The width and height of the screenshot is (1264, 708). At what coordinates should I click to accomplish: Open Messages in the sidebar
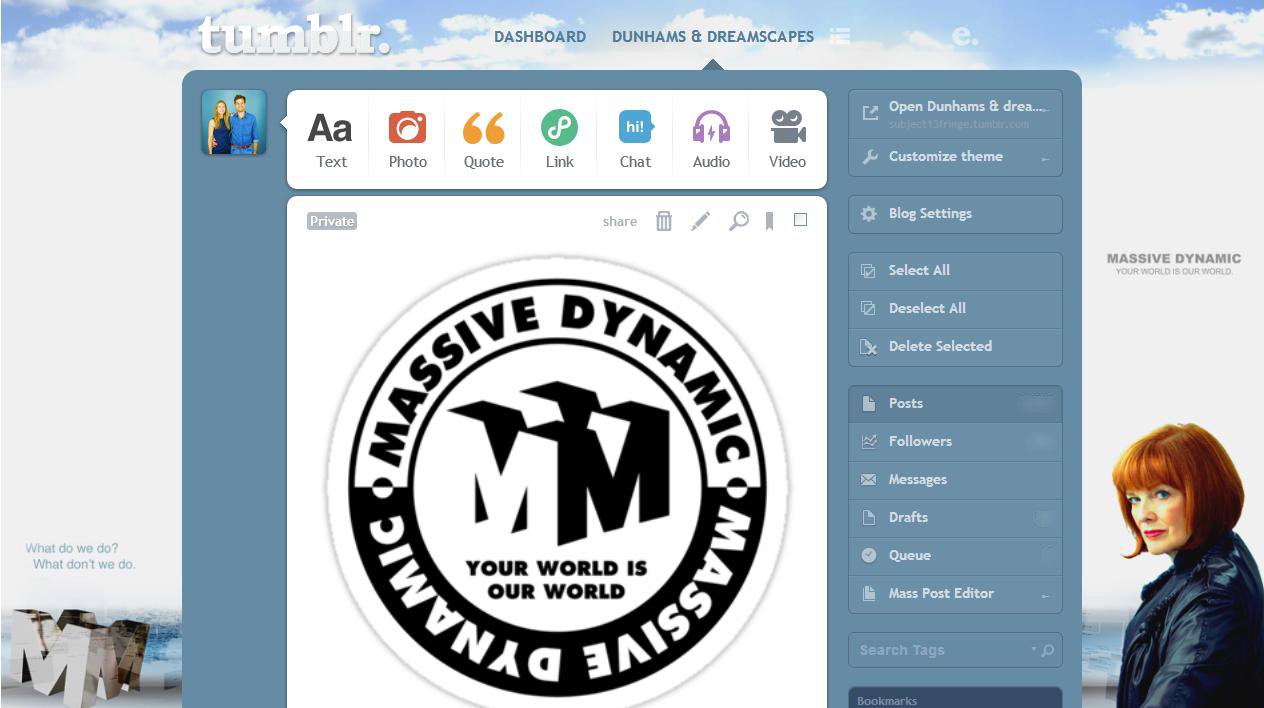point(955,479)
